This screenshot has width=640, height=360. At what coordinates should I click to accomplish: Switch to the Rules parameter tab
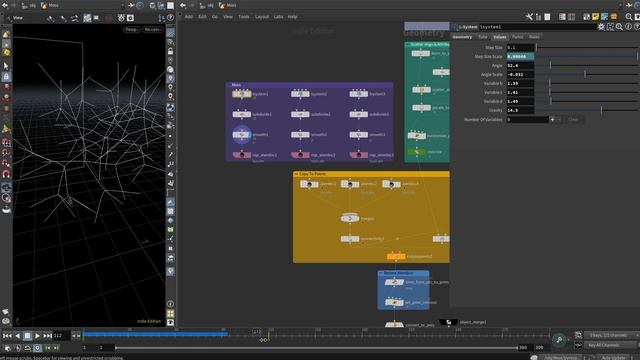(534, 37)
